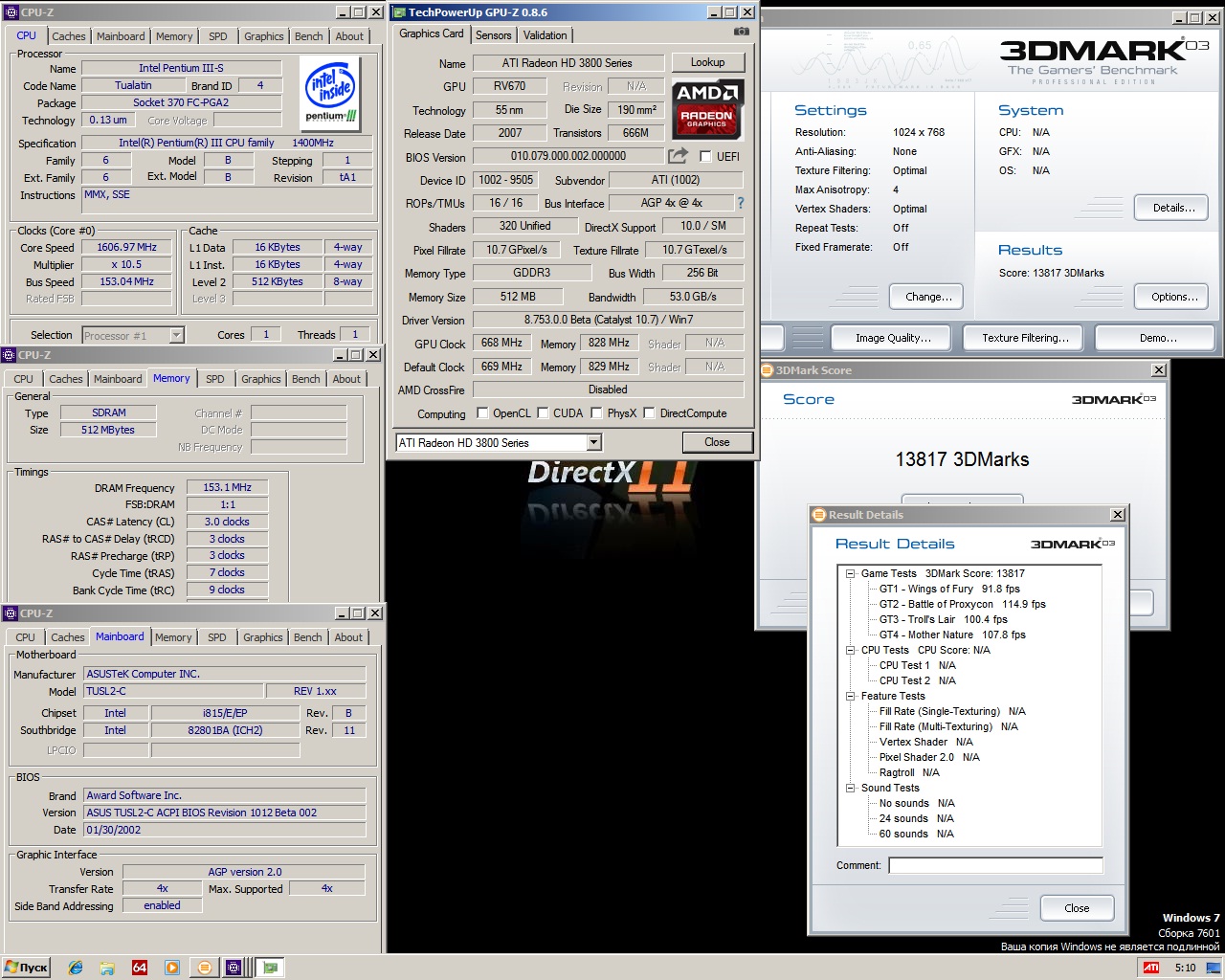Click the motherboard model TUSL2-C field

[x=173, y=691]
